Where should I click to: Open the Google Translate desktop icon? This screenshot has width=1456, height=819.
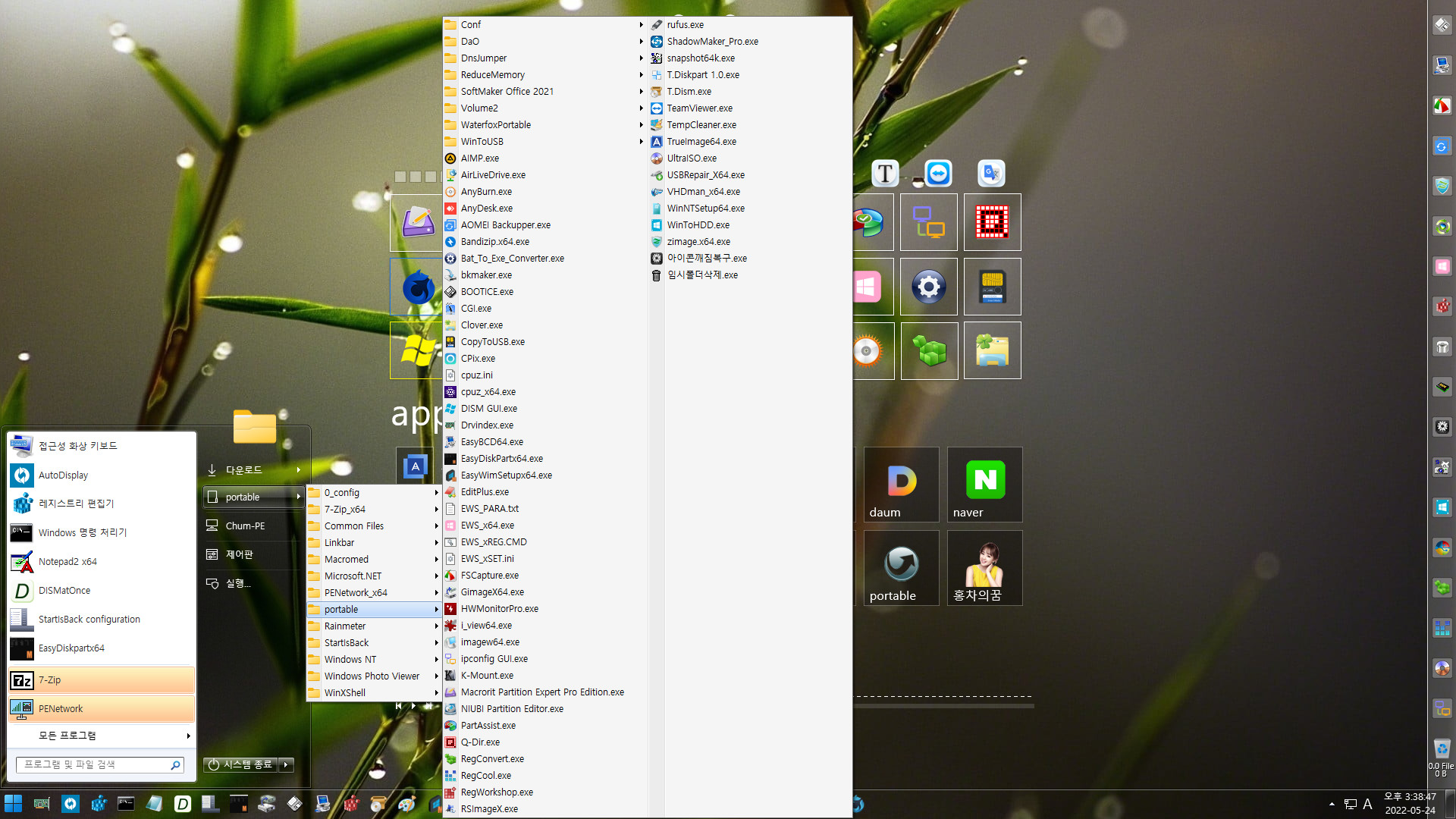click(991, 174)
